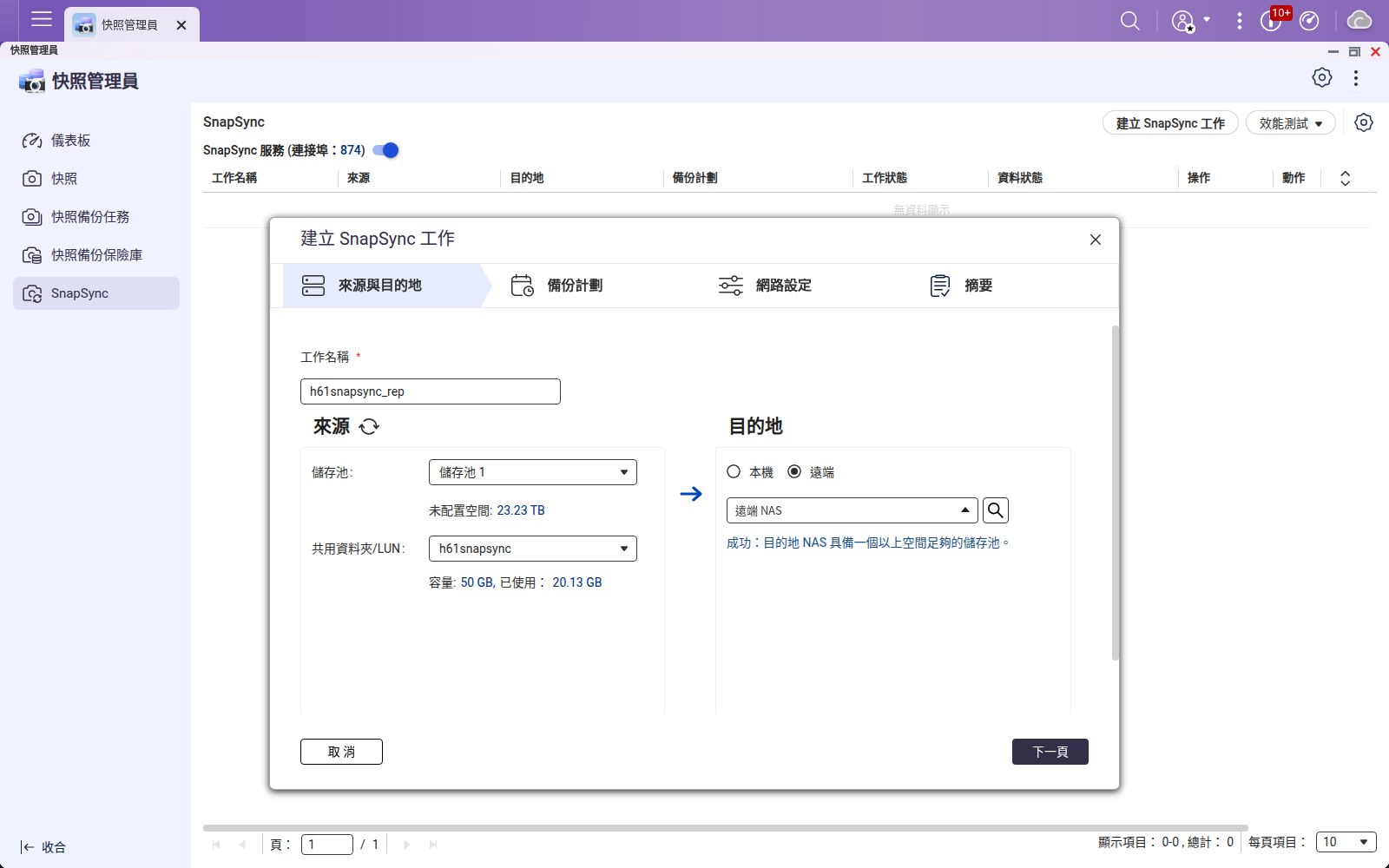Close the 快照管理員 taskbar tab
The width and height of the screenshot is (1389, 868).
pyautogui.click(x=181, y=25)
